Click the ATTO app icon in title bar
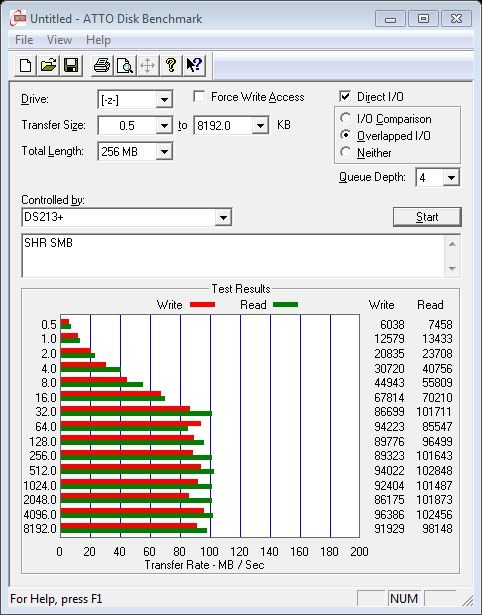Screen dimensions: 482x615 (18, 18)
